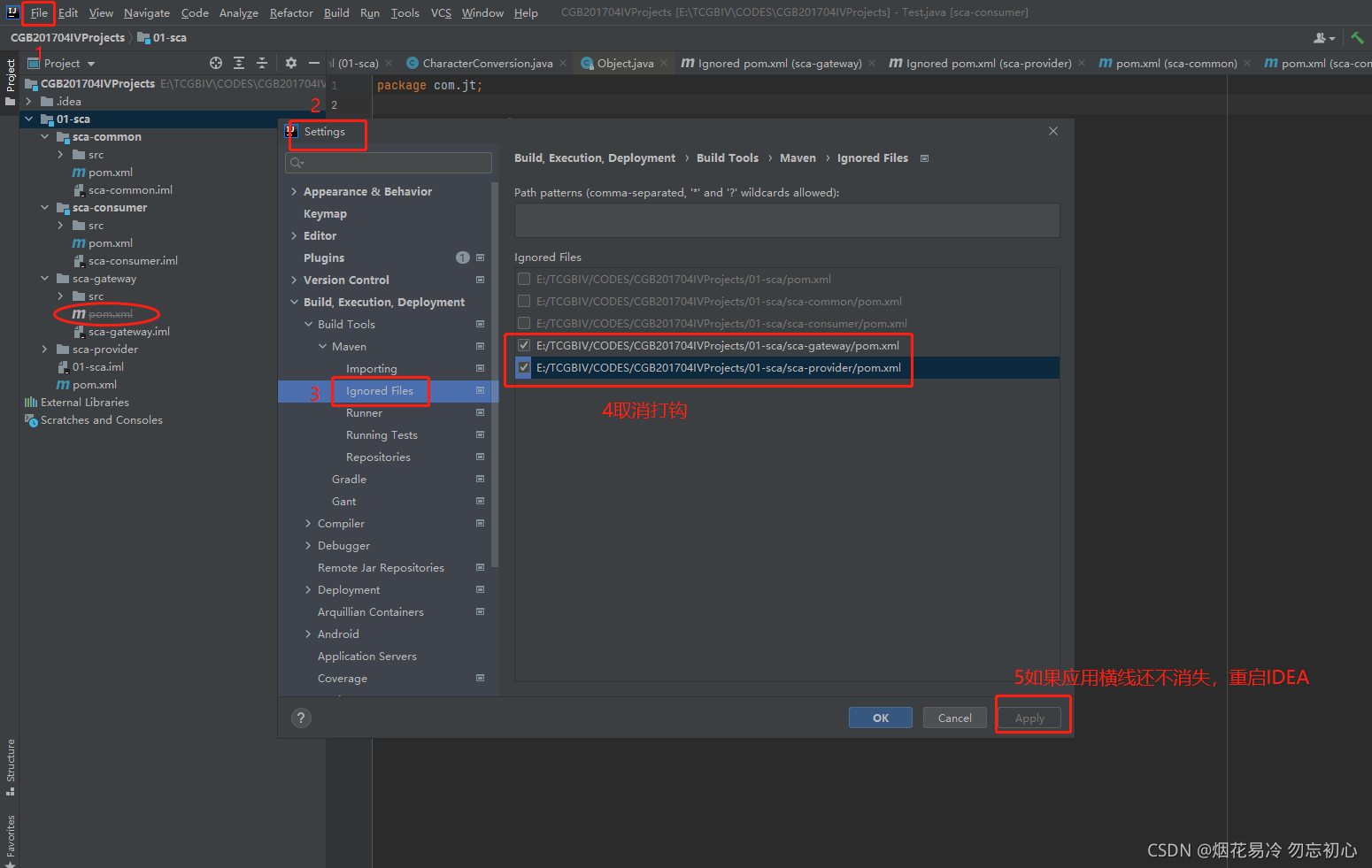The height and width of the screenshot is (868, 1372).
Task: Uncheck the sca-provider/pom.xml ignored file
Action: (524, 368)
